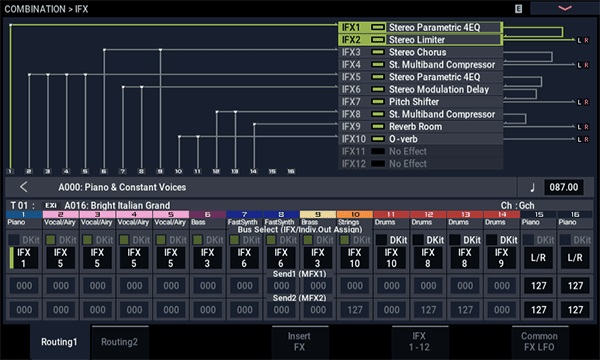The height and width of the screenshot is (360, 600).
Task: Toggle DKit checkbox for timbre 14 Drums
Action: pos(492,240)
